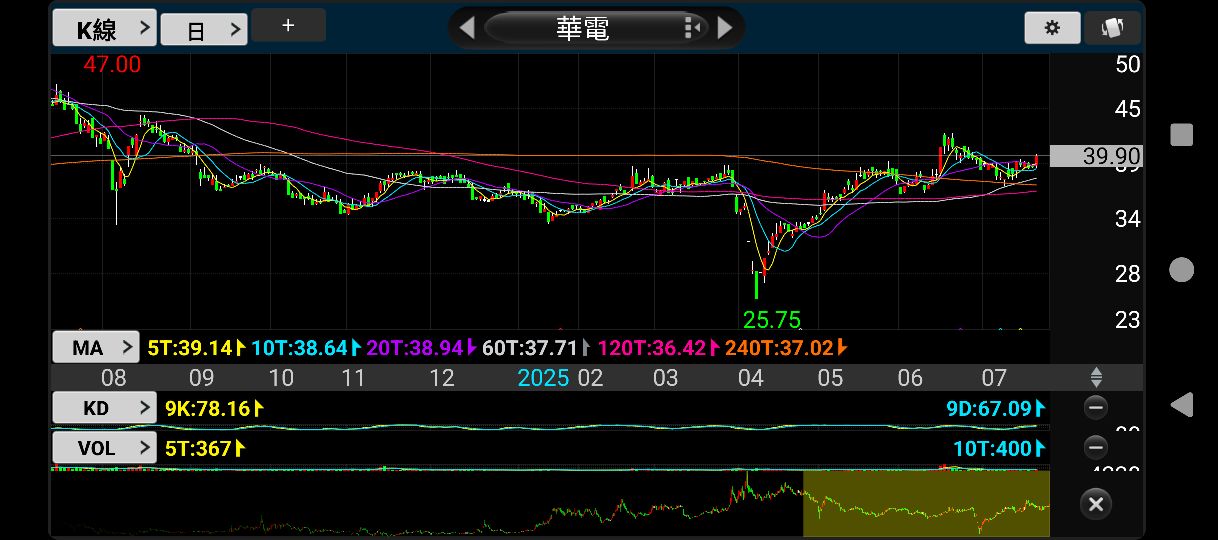Open the MA indicator selector
Viewport: 1218px width, 540px height.
click(96, 348)
